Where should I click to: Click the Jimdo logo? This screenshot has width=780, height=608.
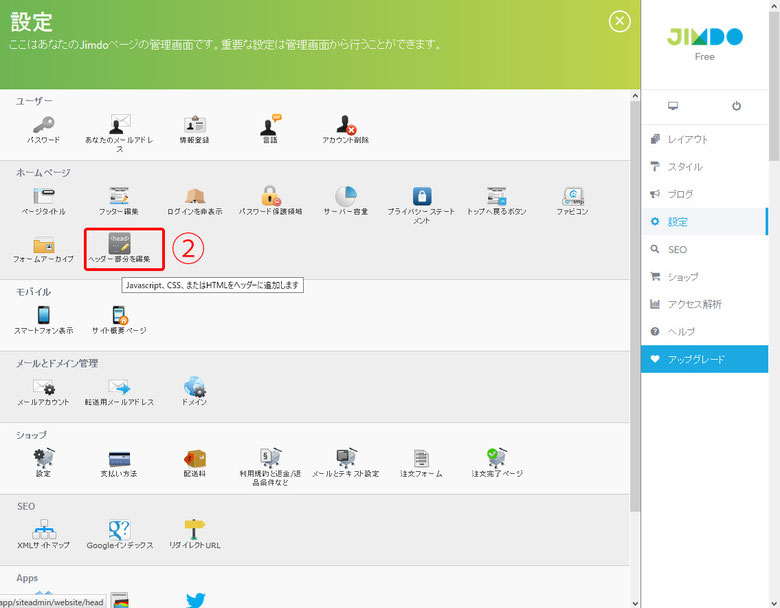[704, 37]
